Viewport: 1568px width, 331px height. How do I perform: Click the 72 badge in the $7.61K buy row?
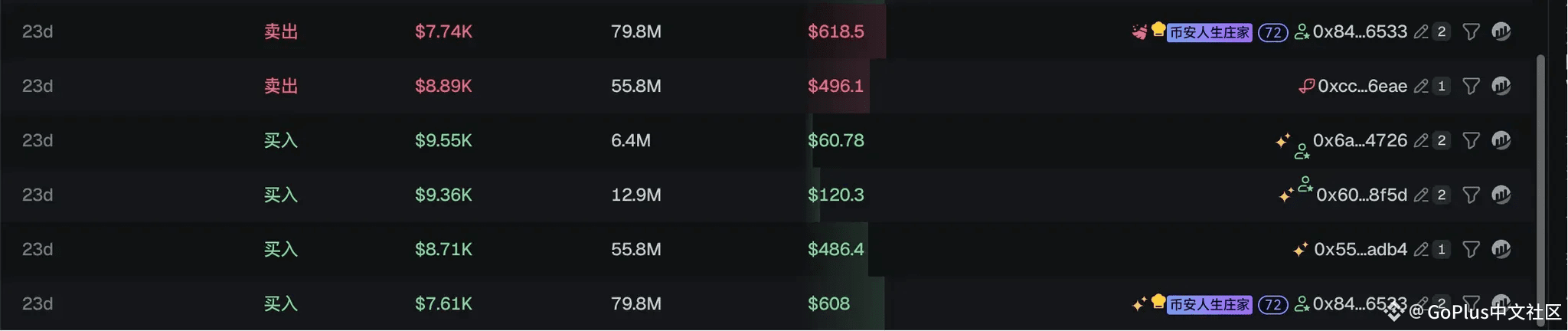click(1272, 304)
